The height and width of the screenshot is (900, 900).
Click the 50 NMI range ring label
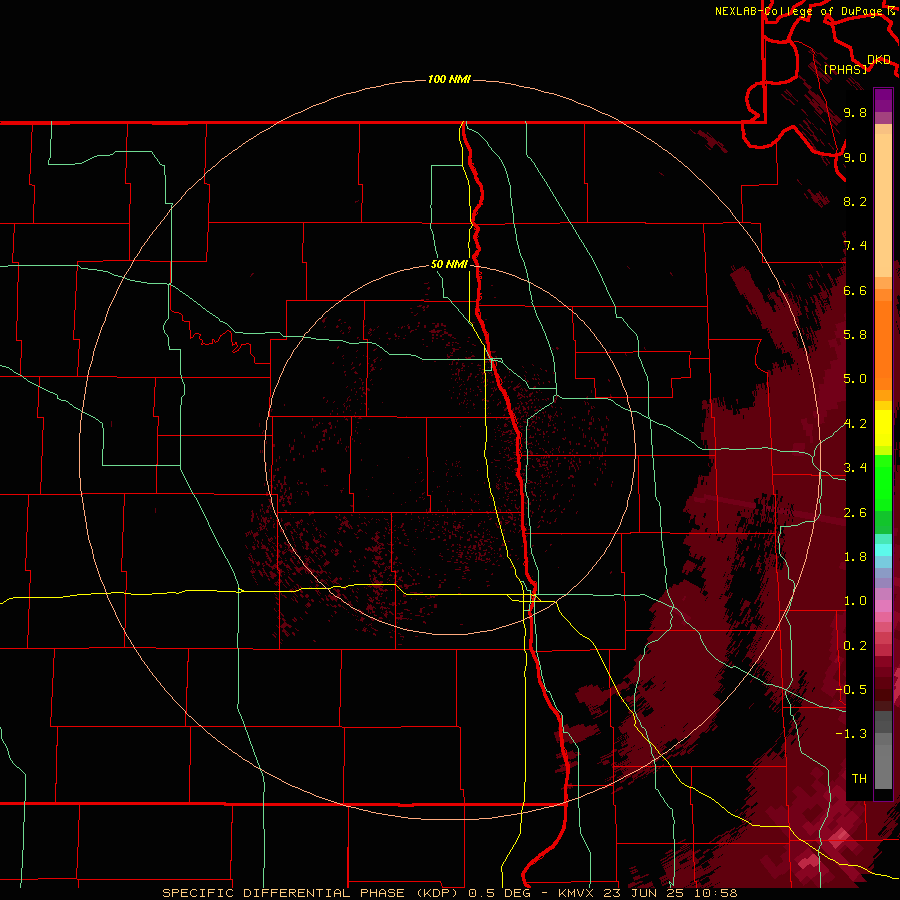pyautogui.click(x=449, y=264)
